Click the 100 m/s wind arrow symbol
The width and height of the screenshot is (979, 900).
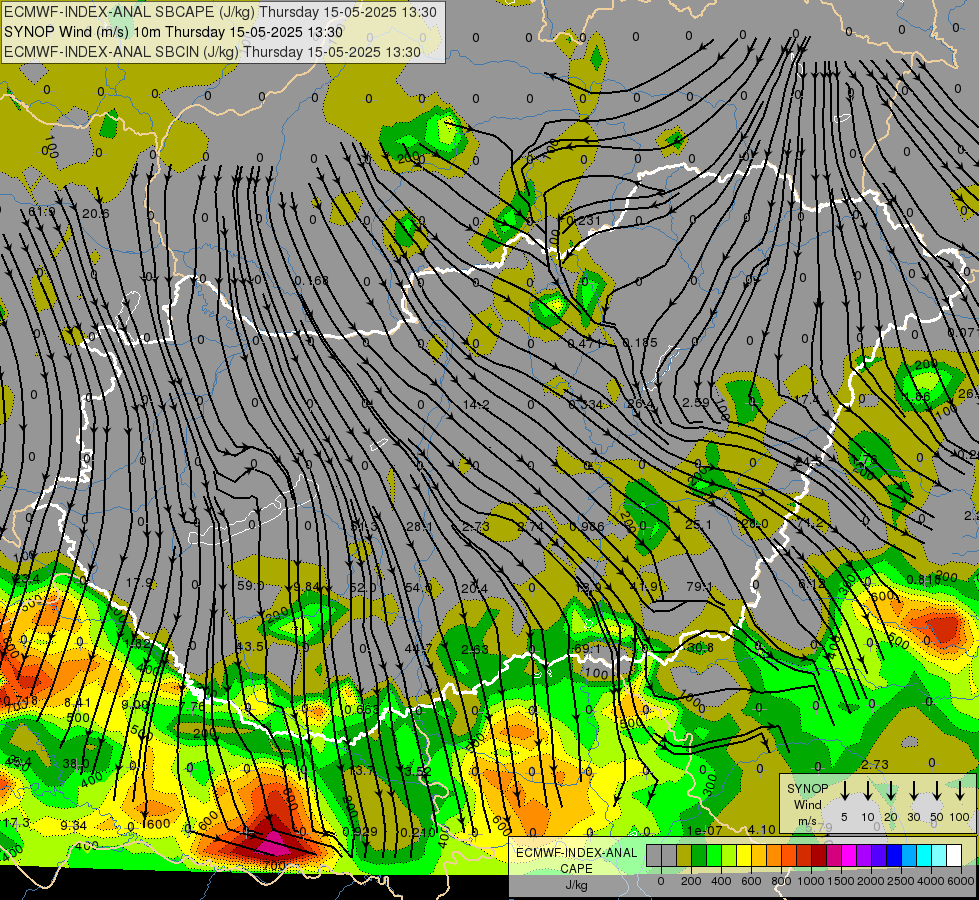click(x=960, y=791)
